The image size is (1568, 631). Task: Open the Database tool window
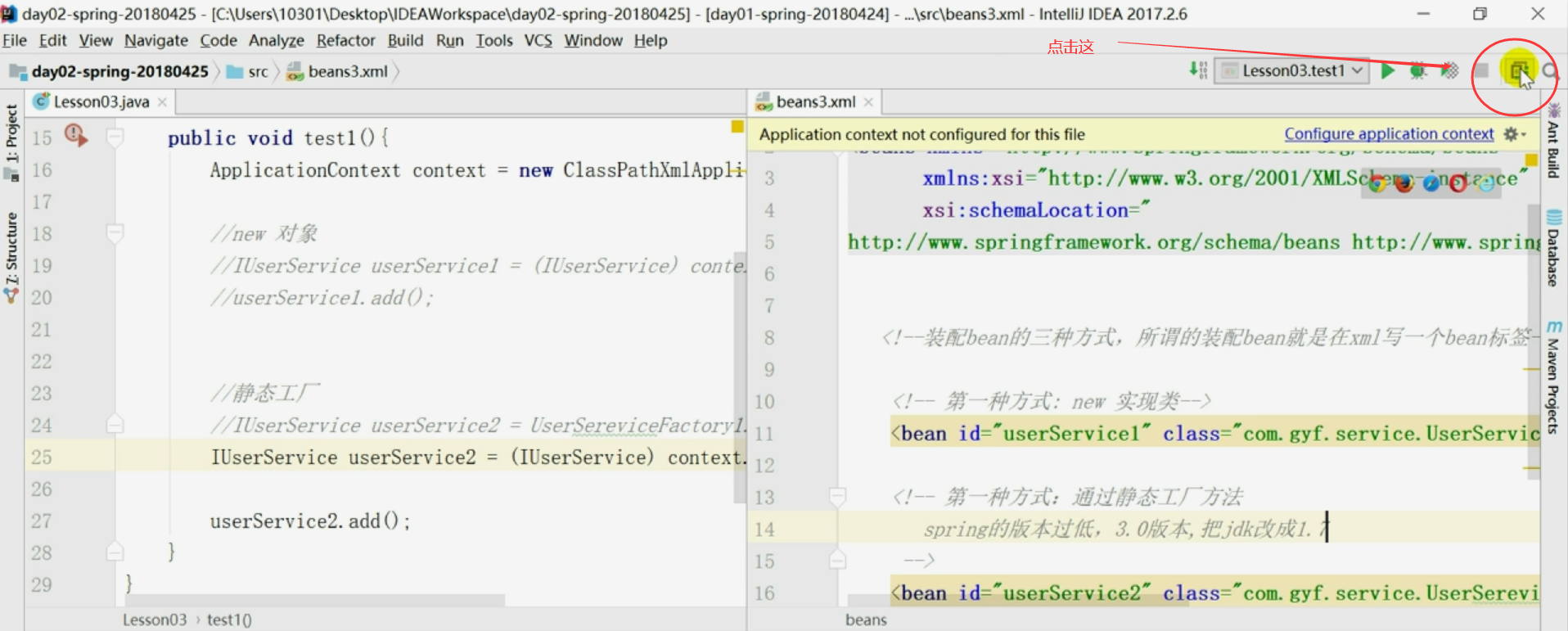click(1553, 249)
